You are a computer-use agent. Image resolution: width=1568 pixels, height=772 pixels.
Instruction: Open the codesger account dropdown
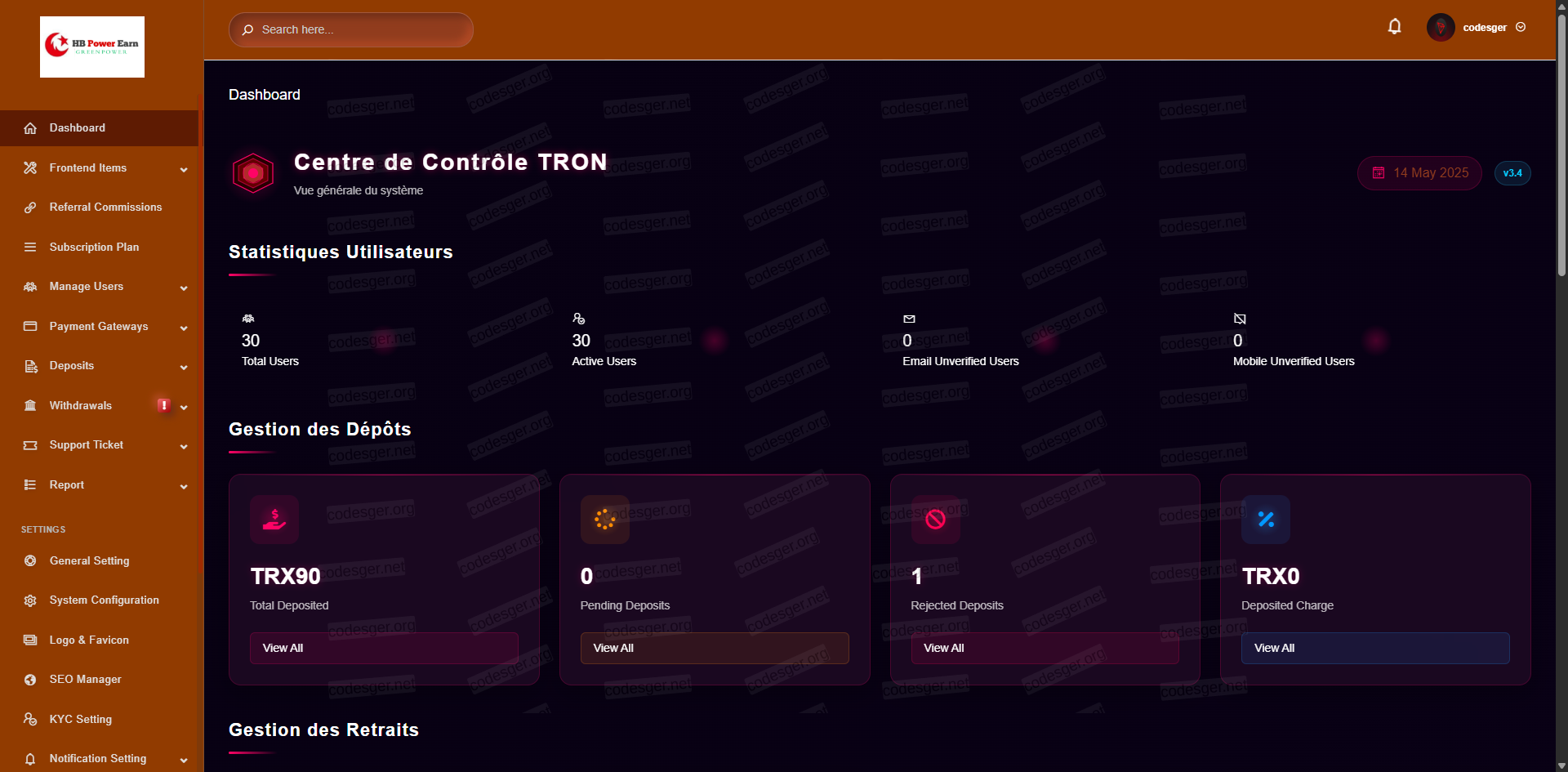click(1494, 28)
